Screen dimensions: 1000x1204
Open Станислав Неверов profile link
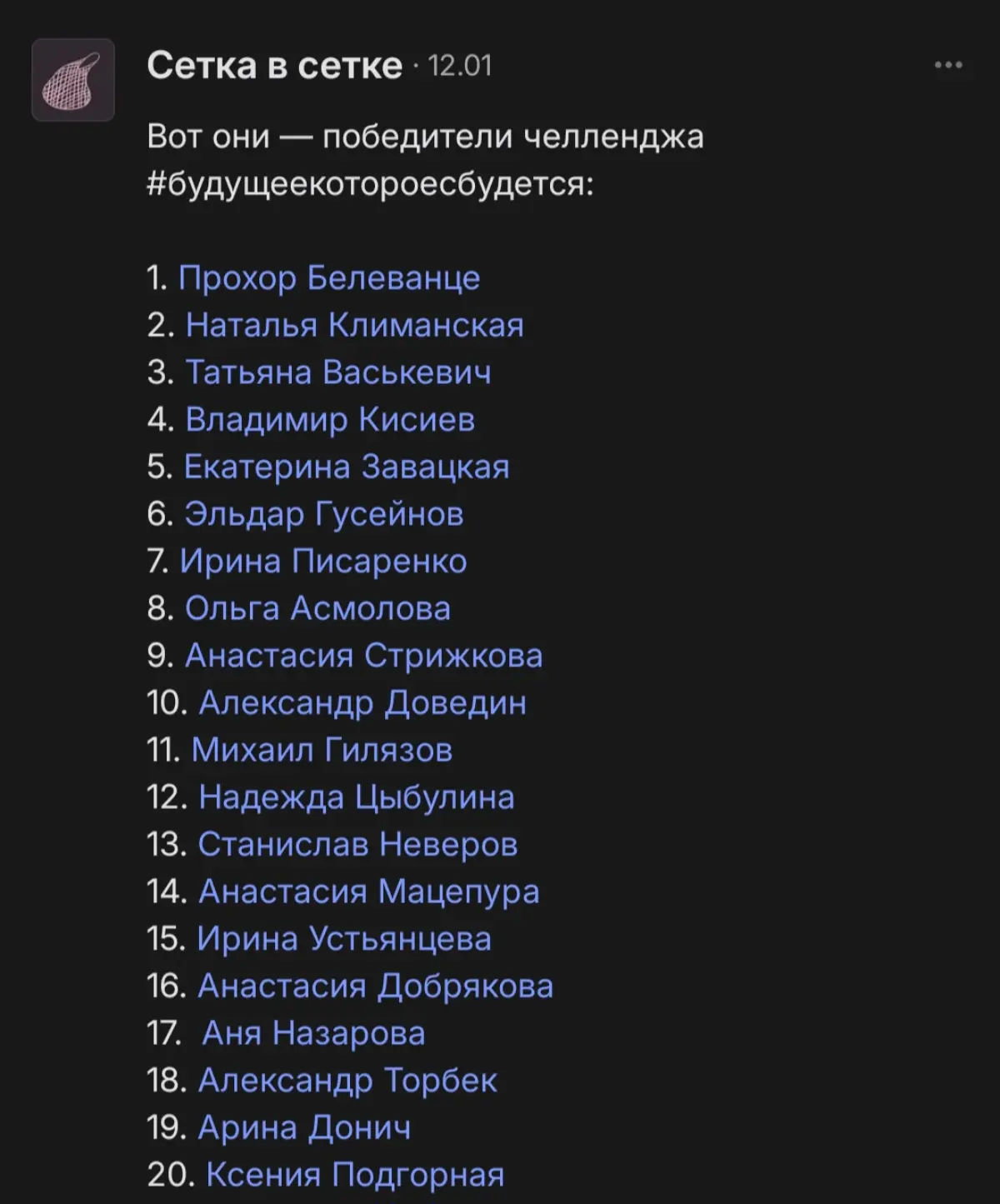357,844
